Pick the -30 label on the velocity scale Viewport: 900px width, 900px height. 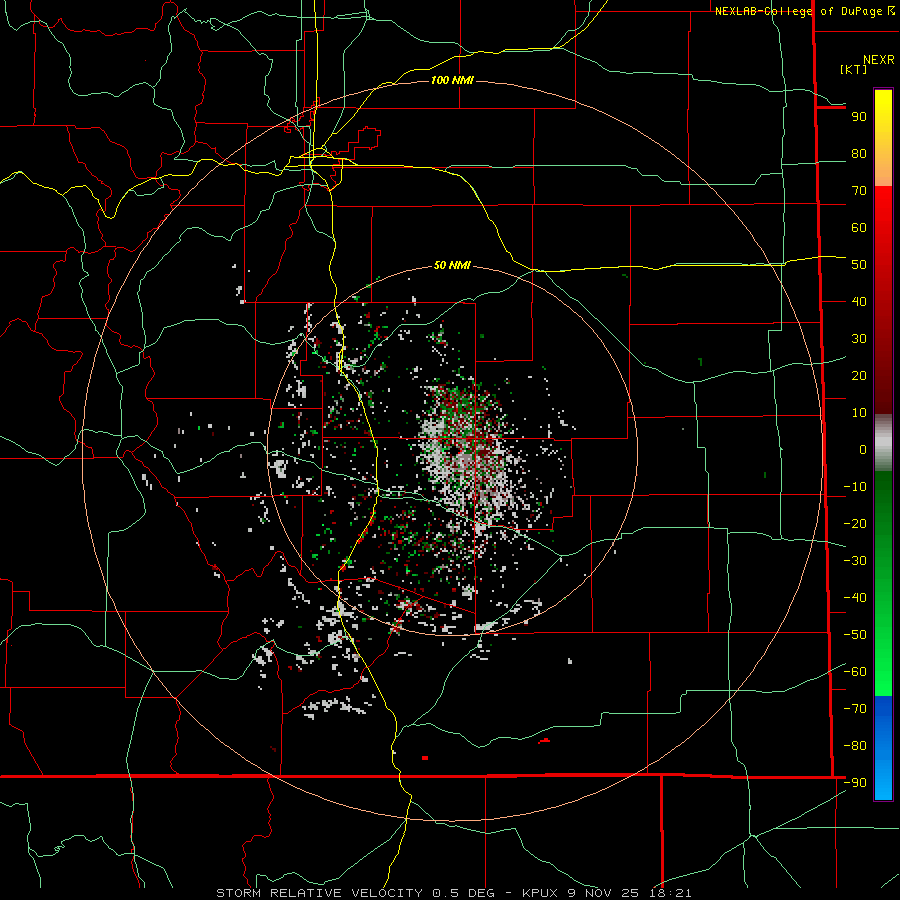[x=855, y=561]
